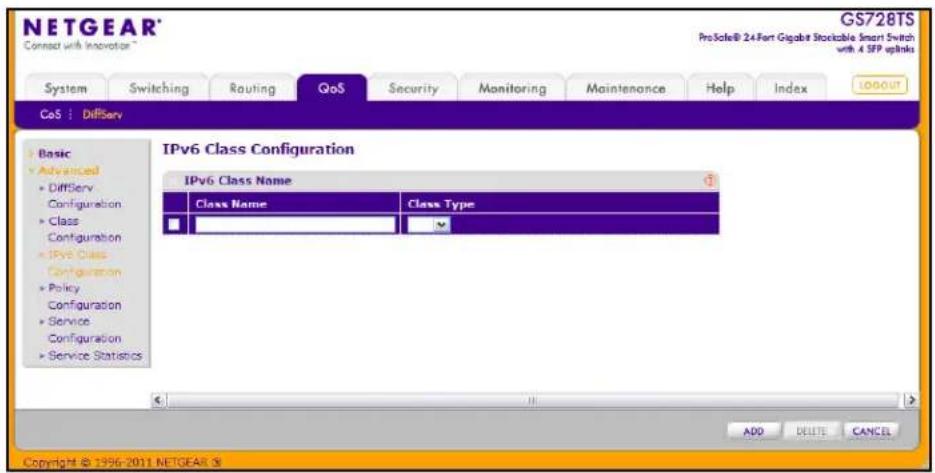Open the Class Type dropdown

tap(429, 225)
